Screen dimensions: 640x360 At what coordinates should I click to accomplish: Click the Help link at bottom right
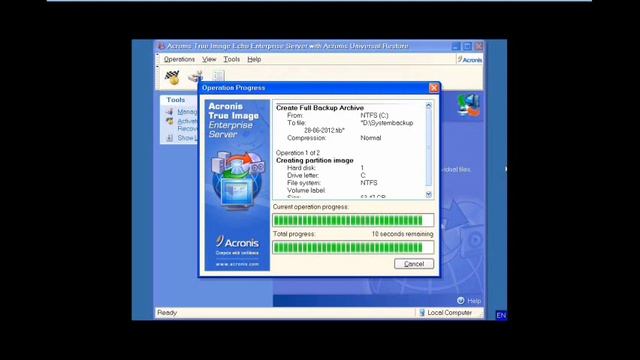(x=474, y=301)
